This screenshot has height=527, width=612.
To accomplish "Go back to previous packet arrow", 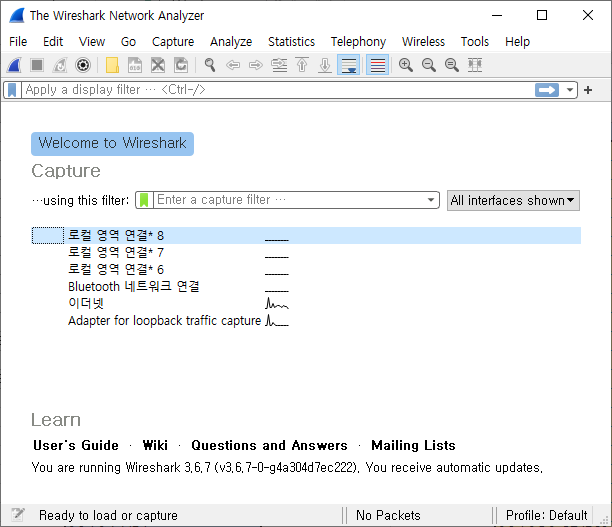I will [233, 65].
